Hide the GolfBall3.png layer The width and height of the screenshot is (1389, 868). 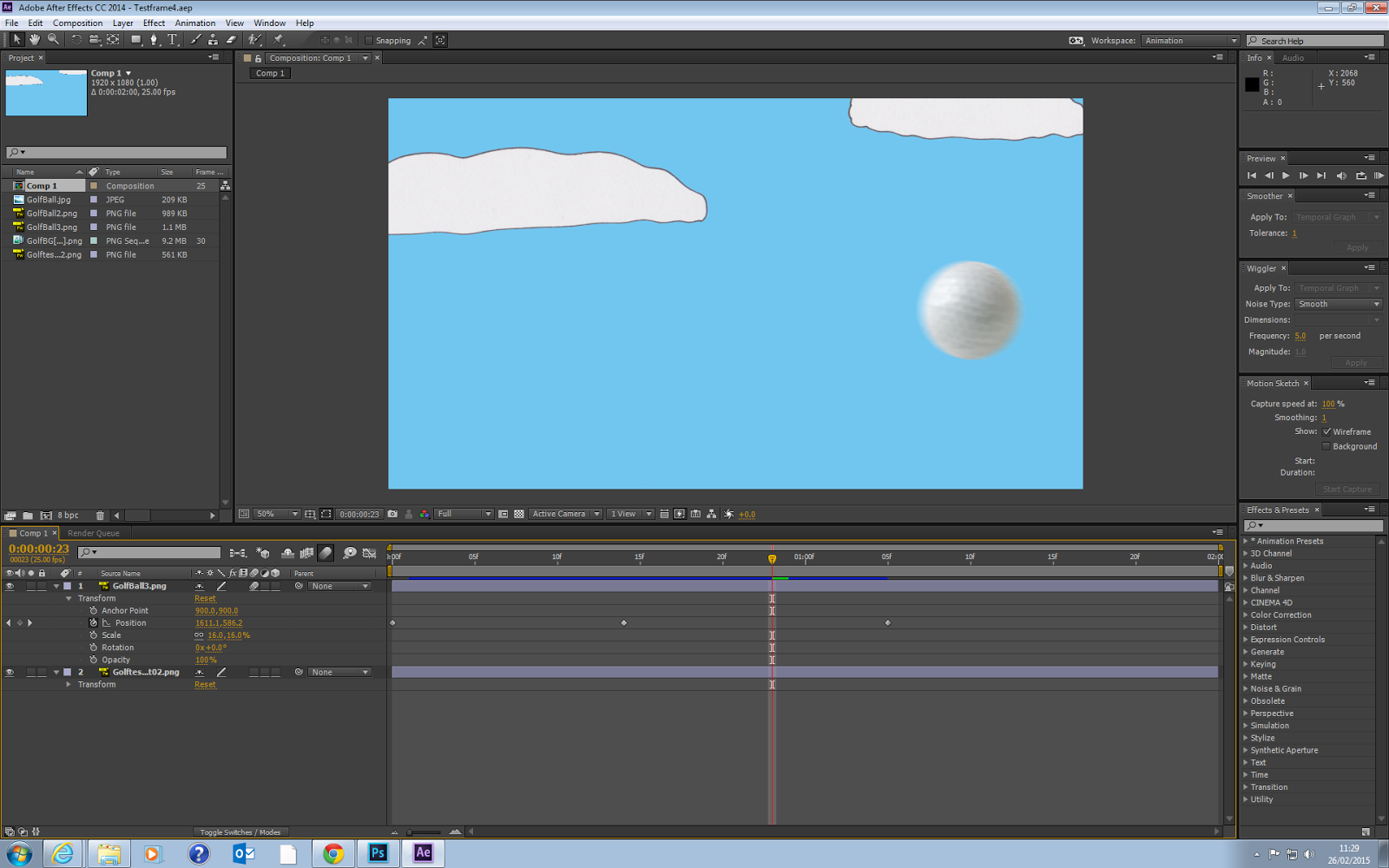pyautogui.click(x=10, y=585)
